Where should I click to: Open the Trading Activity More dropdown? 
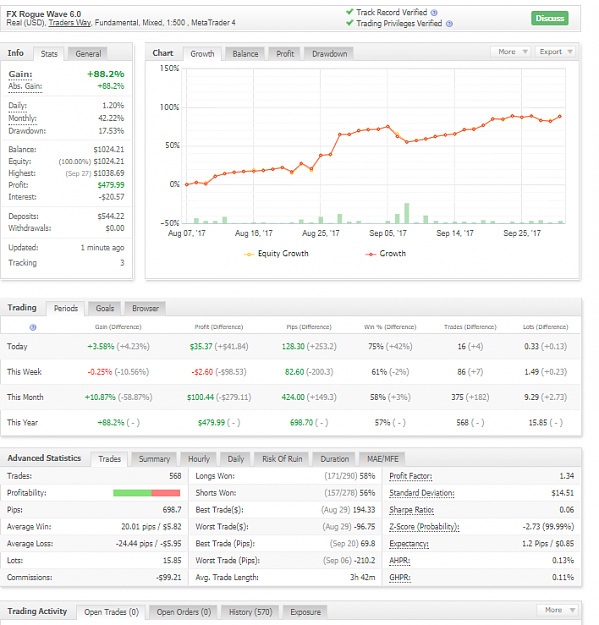[557, 610]
